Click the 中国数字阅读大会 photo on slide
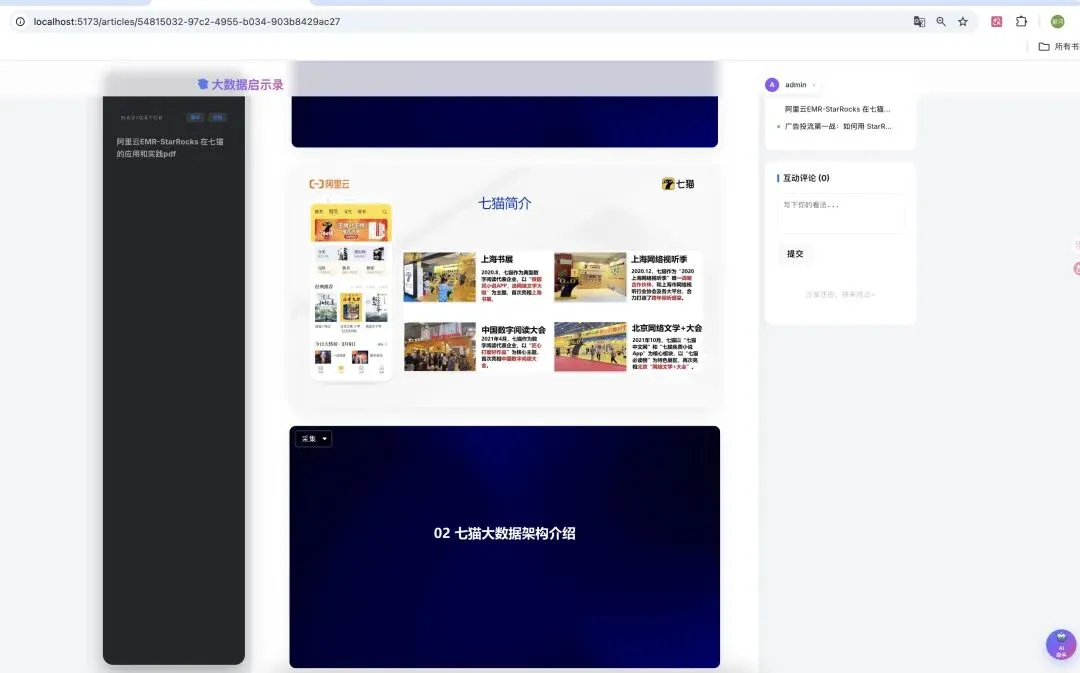This screenshot has width=1080, height=673. [439, 346]
